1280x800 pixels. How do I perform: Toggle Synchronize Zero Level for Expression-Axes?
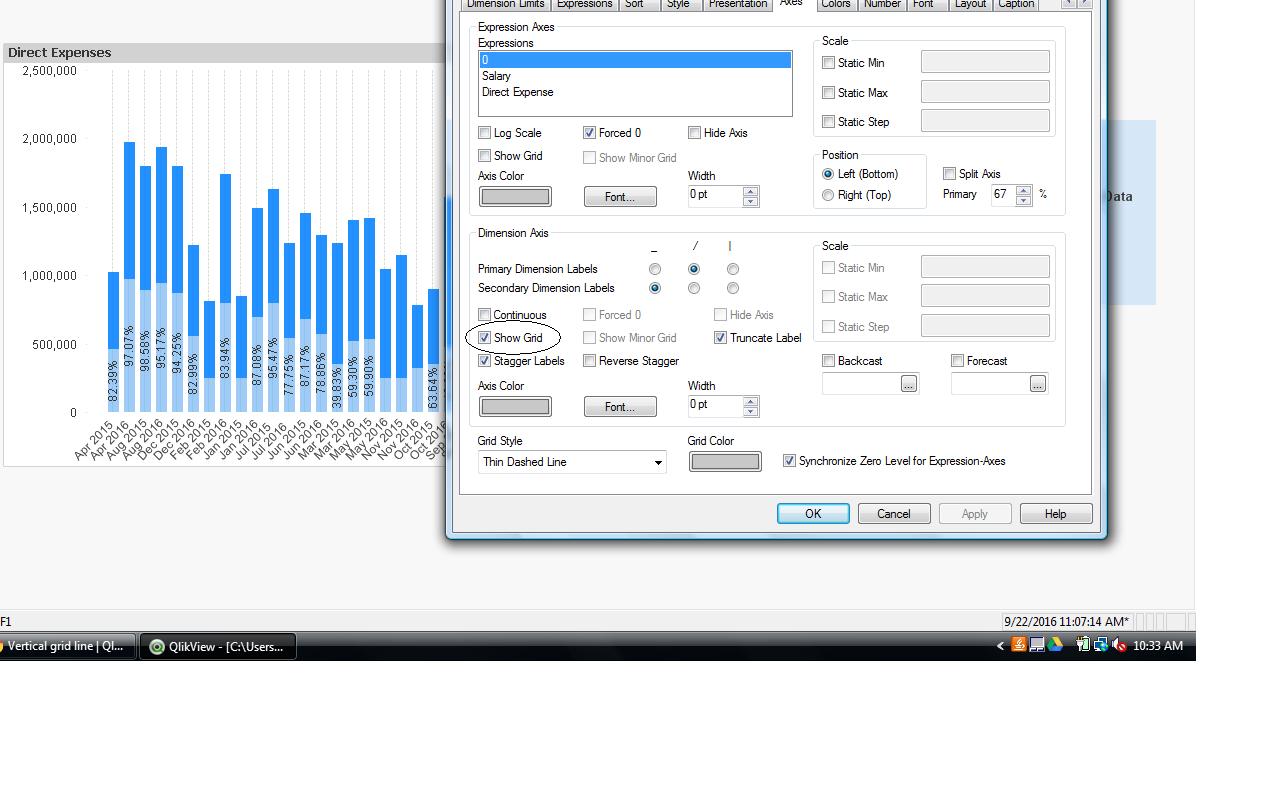point(789,461)
